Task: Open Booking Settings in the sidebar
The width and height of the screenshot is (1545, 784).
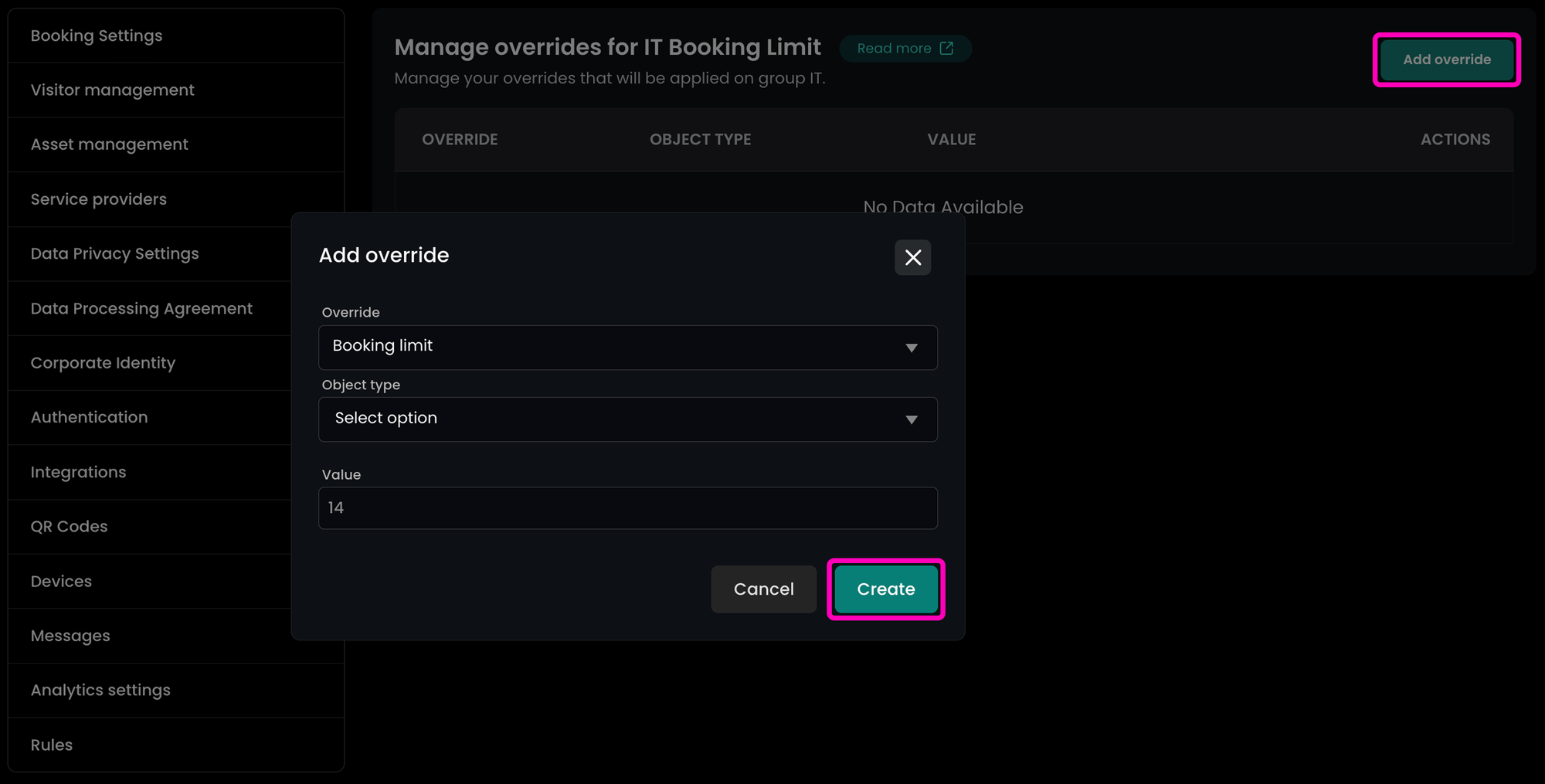Action: (x=97, y=36)
